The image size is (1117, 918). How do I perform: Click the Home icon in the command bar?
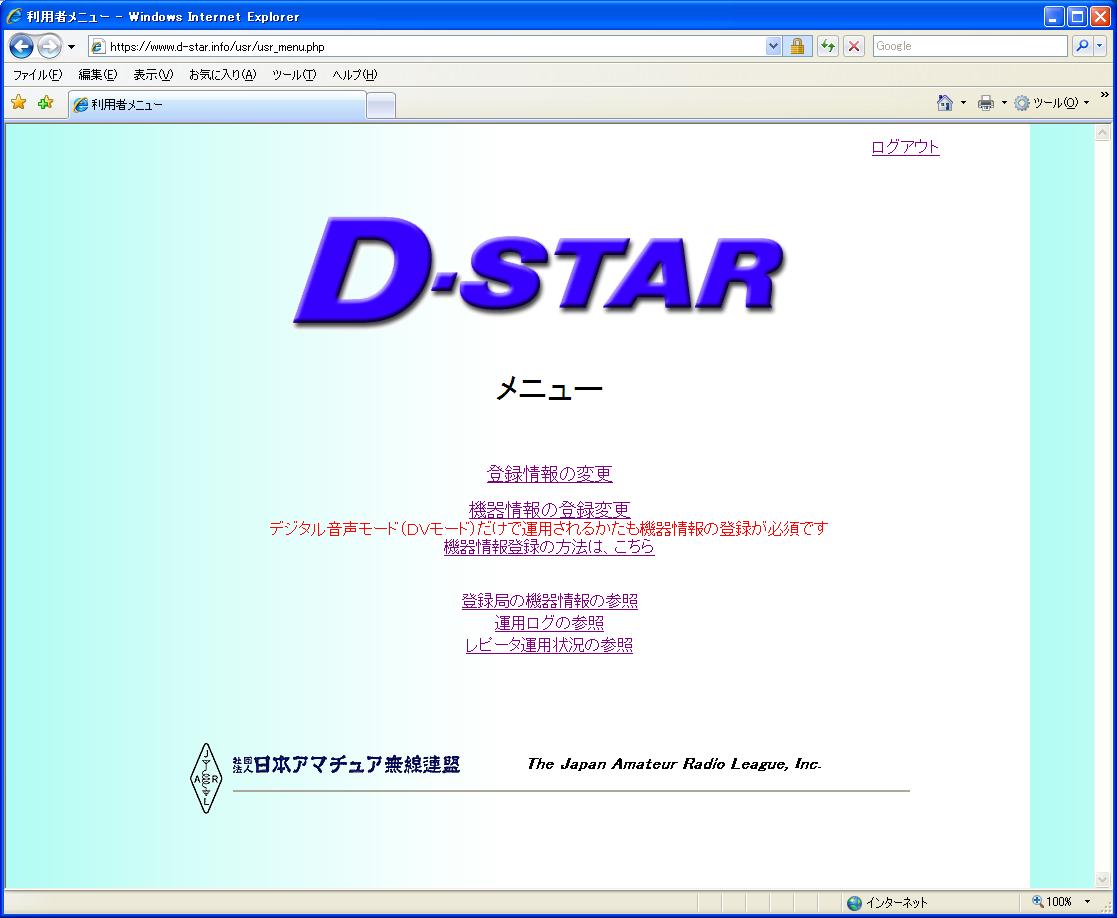point(945,103)
